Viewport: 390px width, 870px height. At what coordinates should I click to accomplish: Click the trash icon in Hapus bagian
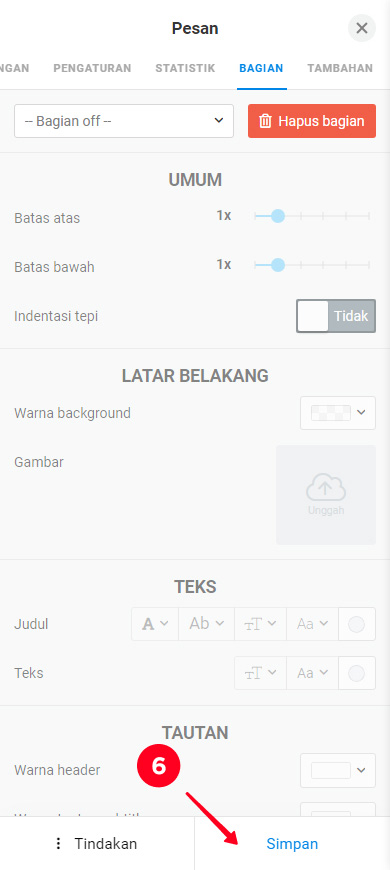click(x=266, y=121)
